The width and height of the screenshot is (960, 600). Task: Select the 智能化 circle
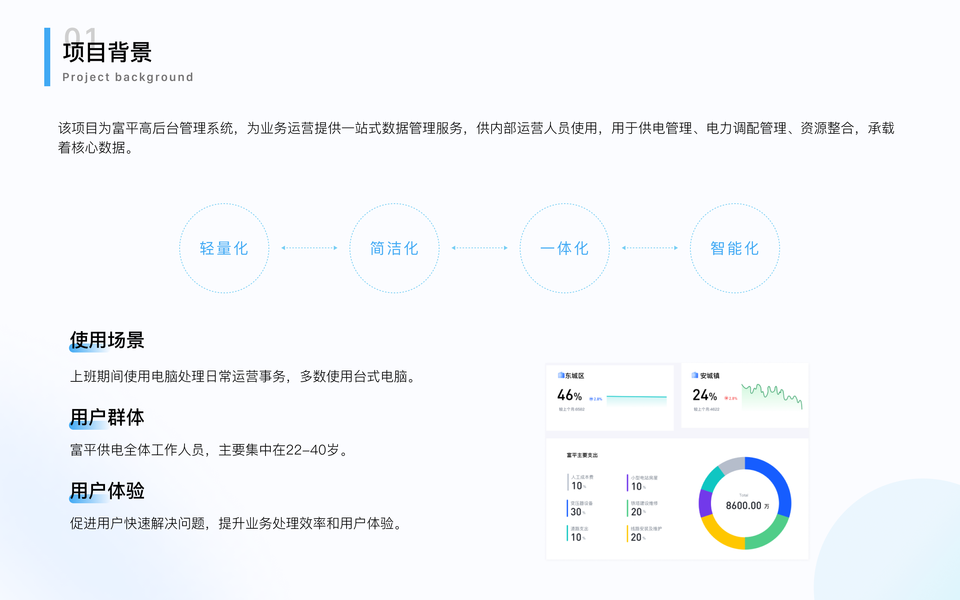[x=735, y=248]
